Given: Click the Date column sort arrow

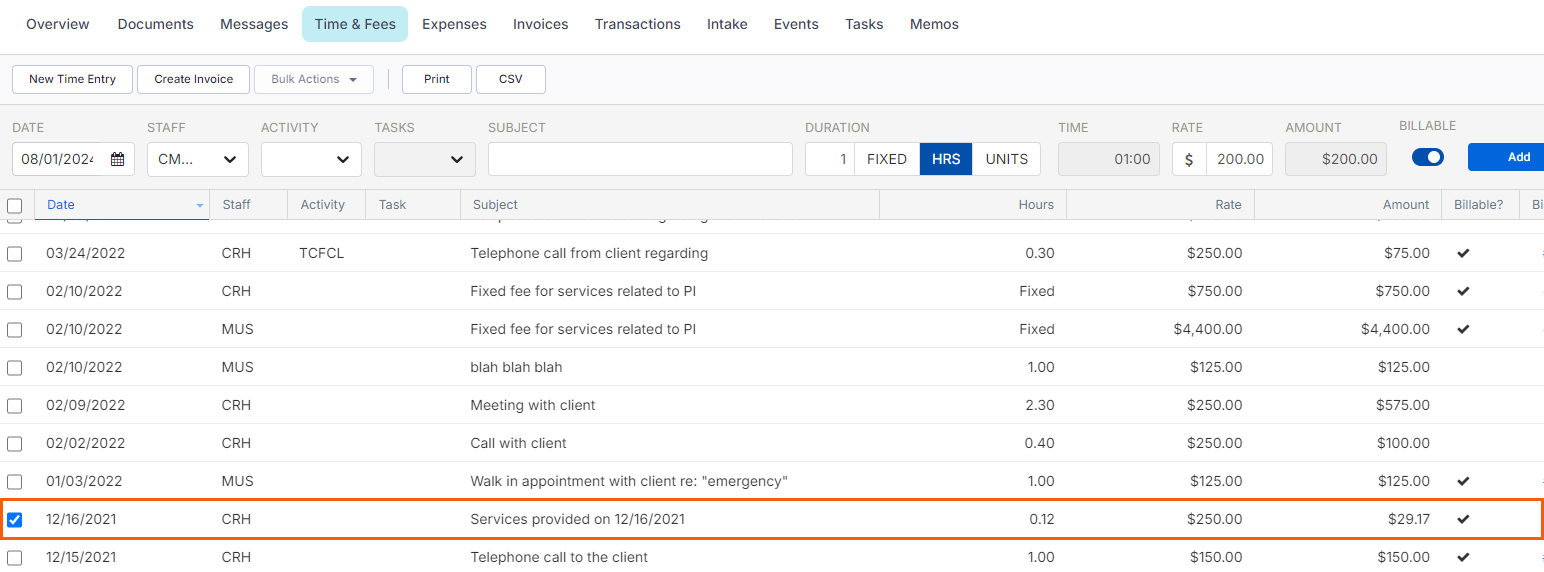Looking at the screenshot, I should (200, 205).
